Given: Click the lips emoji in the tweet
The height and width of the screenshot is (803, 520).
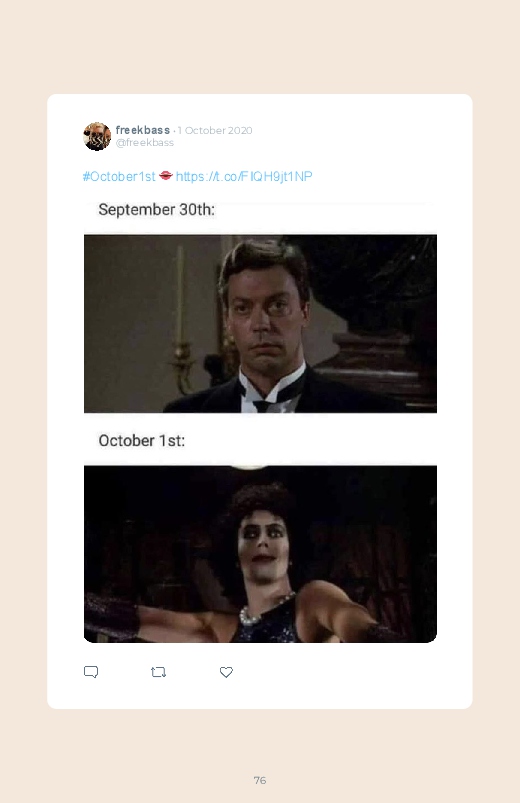Looking at the screenshot, I should click(x=165, y=176).
